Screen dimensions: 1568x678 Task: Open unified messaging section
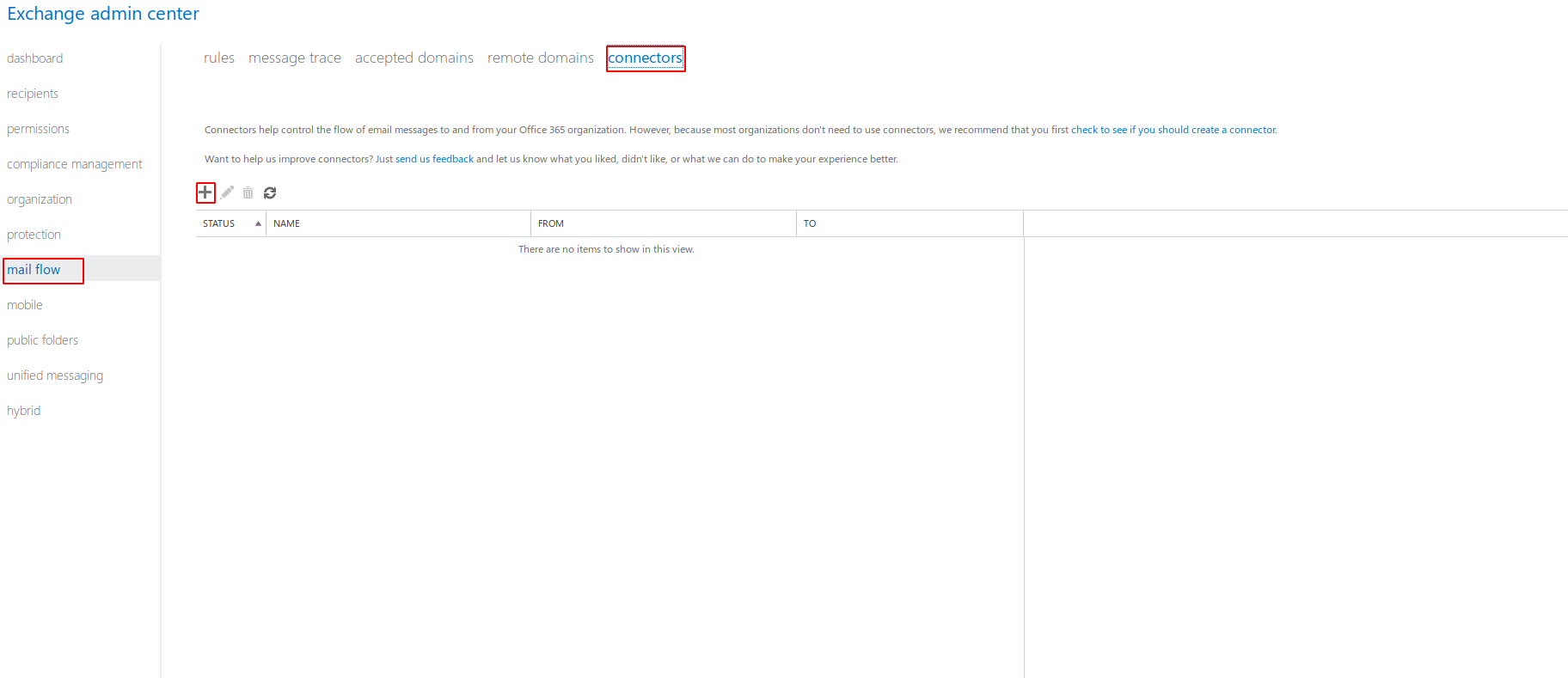[x=55, y=376]
